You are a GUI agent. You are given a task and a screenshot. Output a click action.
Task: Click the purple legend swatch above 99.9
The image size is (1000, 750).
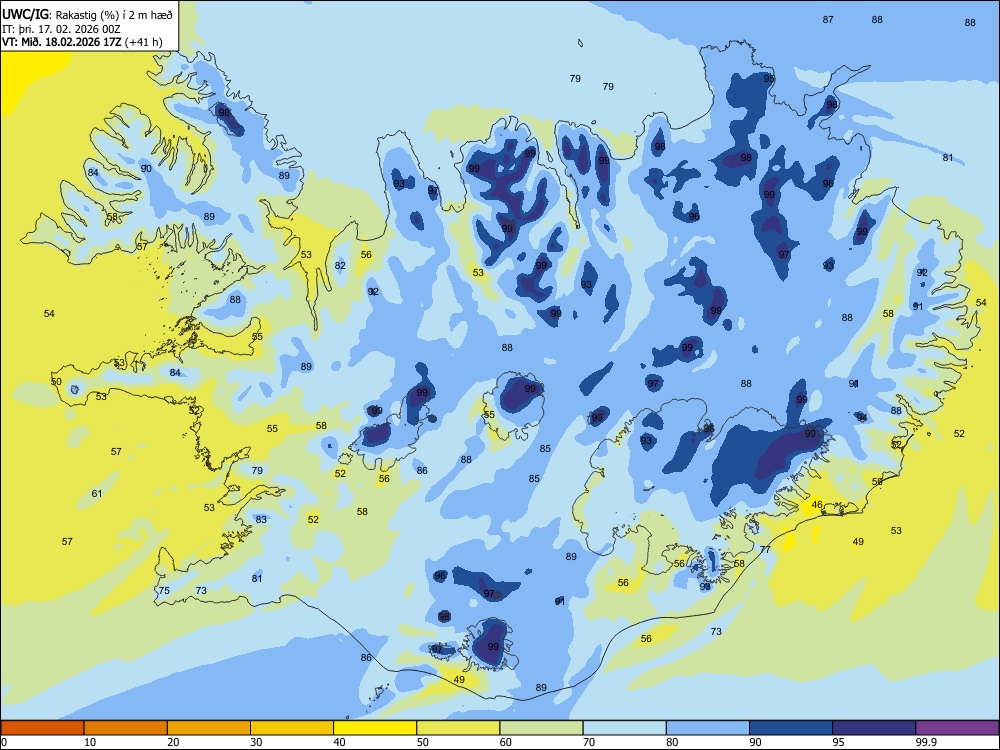[x=957, y=728]
